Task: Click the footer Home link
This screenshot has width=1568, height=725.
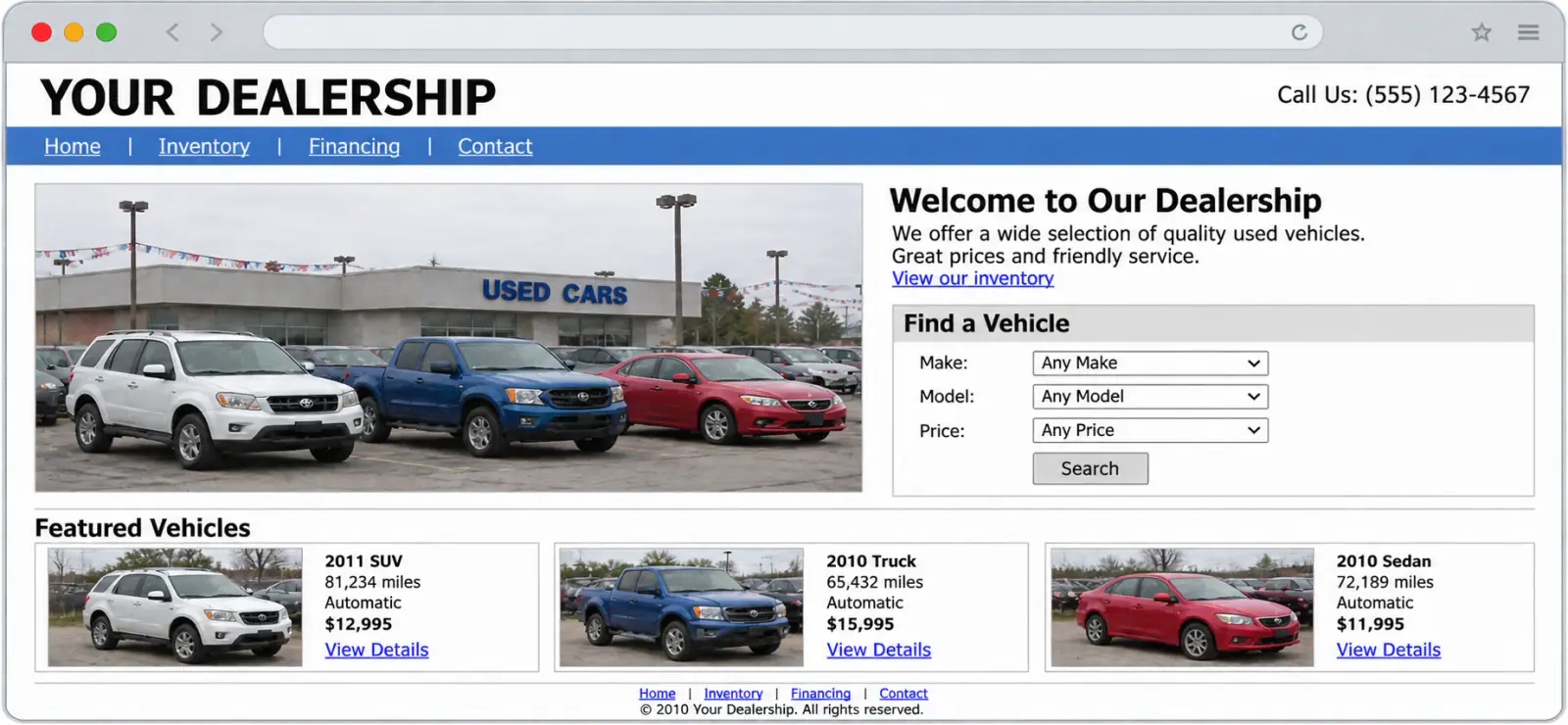Action: click(658, 694)
